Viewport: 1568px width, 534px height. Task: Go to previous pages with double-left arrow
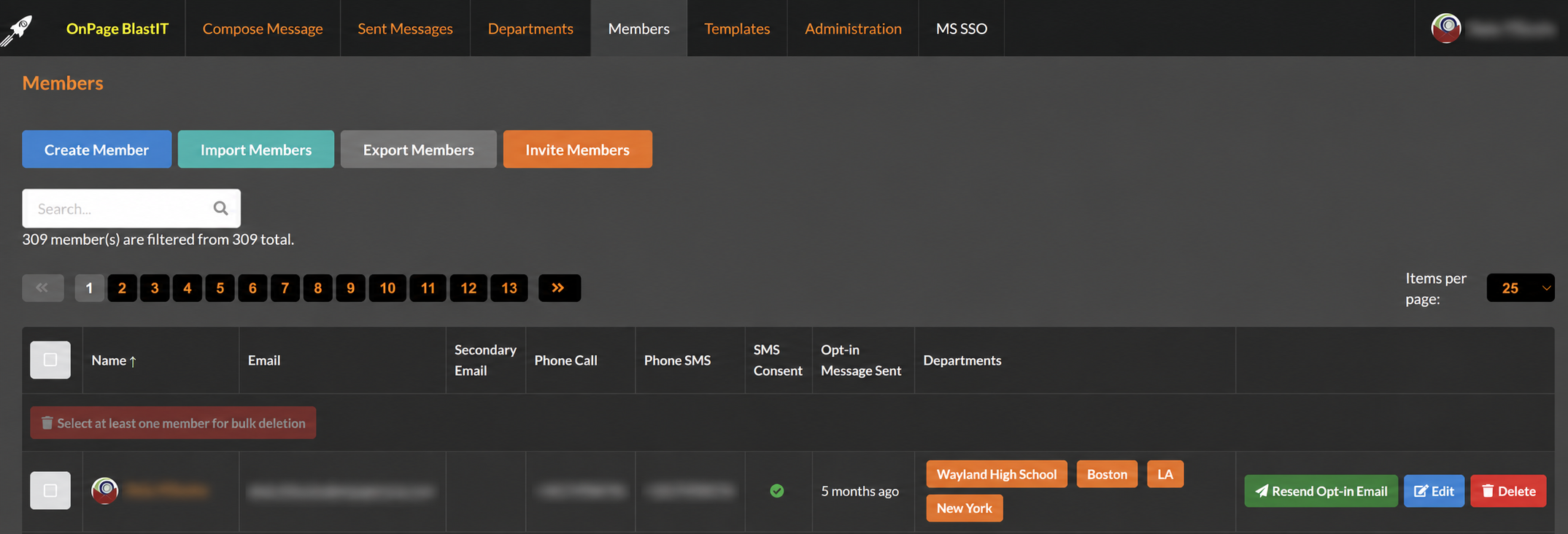(x=43, y=288)
